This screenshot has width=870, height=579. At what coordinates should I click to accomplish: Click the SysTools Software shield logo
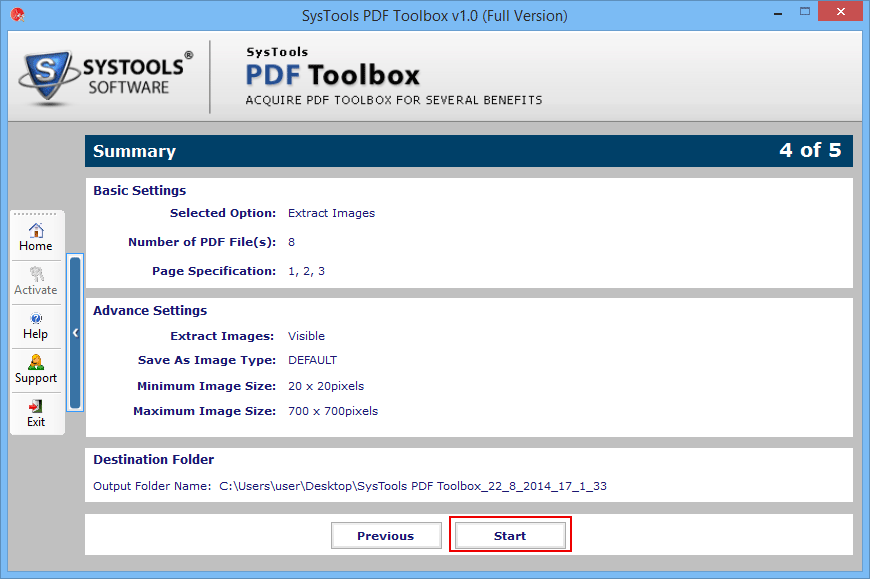coord(48,76)
